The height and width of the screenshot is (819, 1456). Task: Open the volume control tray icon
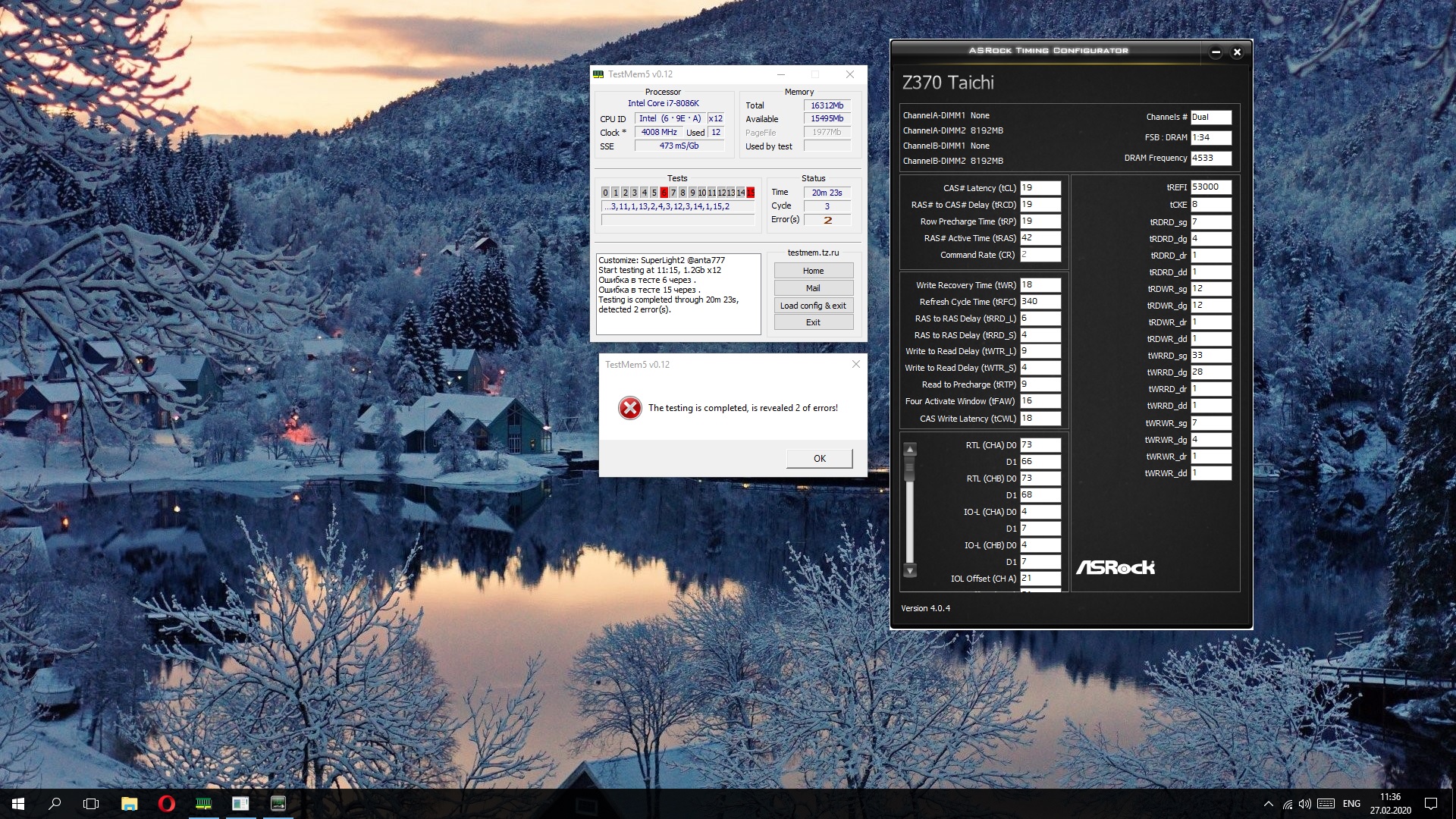tap(1304, 804)
